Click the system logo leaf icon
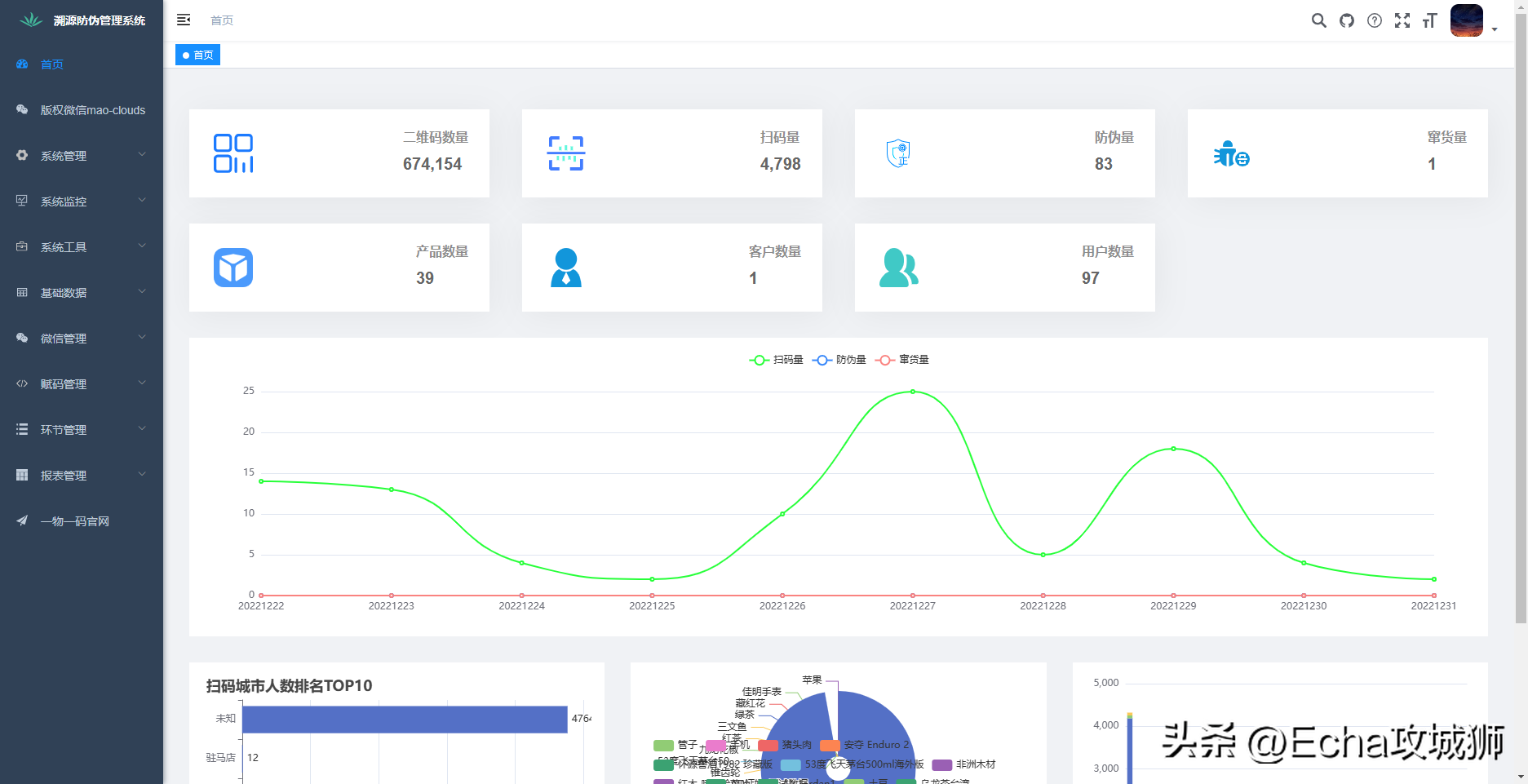 (31, 20)
